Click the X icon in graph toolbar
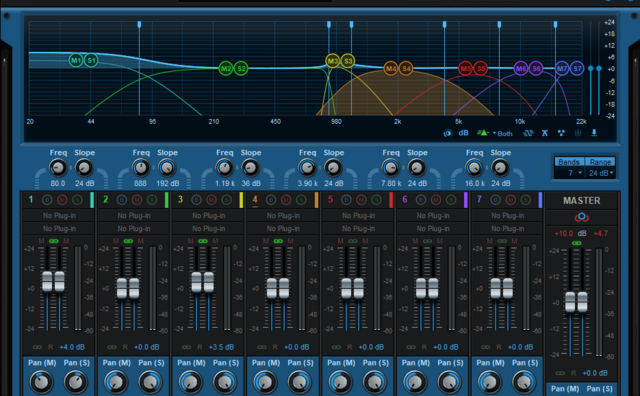This screenshot has height=396, width=640. [x=544, y=133]
